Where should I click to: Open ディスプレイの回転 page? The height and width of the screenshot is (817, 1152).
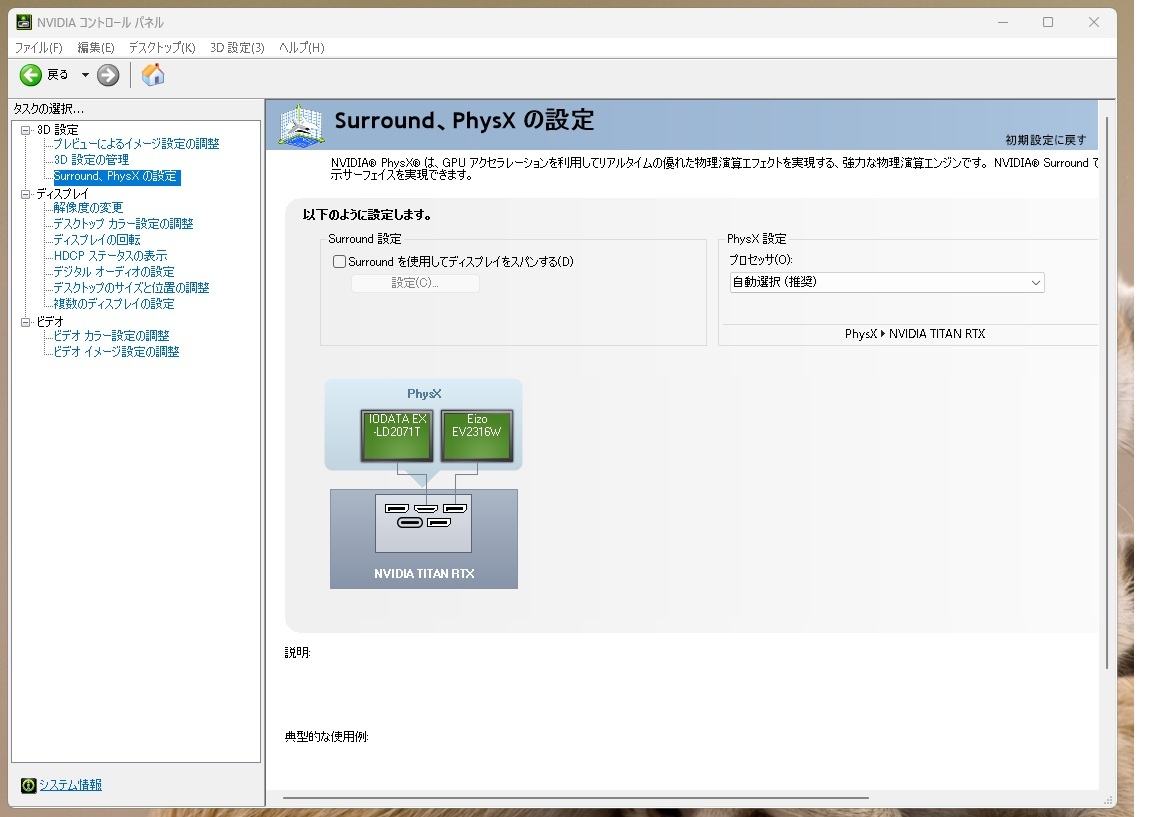pos(97,240)
